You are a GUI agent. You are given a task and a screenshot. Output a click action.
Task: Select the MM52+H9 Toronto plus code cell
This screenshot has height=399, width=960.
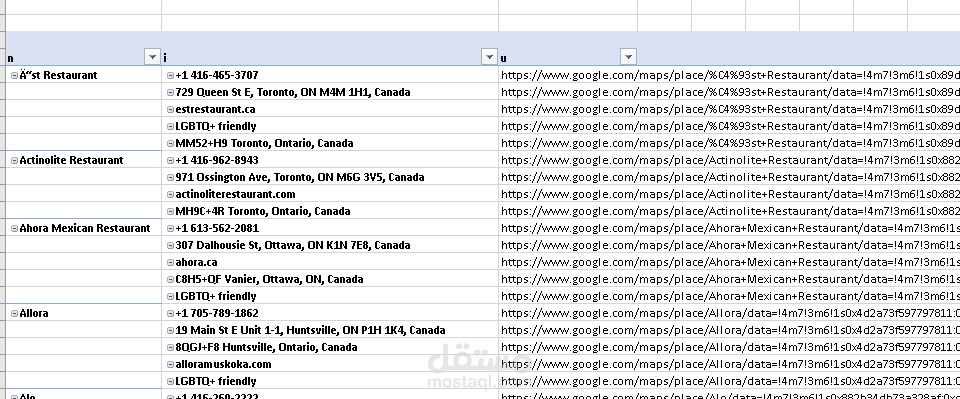click(x=330, y=143)
